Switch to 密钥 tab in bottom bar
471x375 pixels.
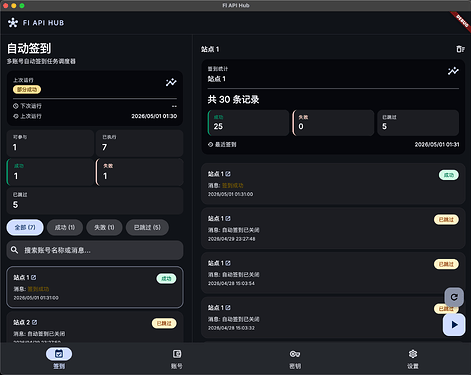pos(295,358)
